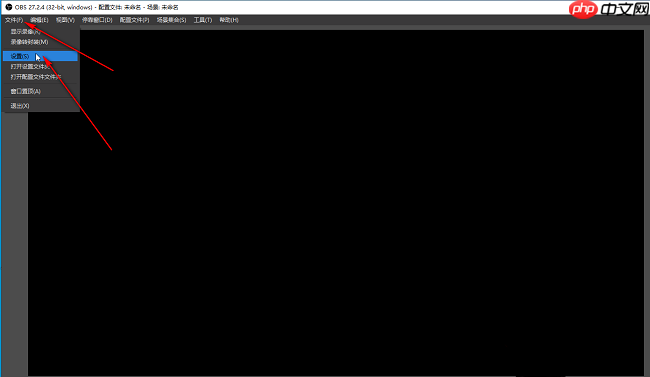Expand the 配置文件(P) menu

point(134,20)
